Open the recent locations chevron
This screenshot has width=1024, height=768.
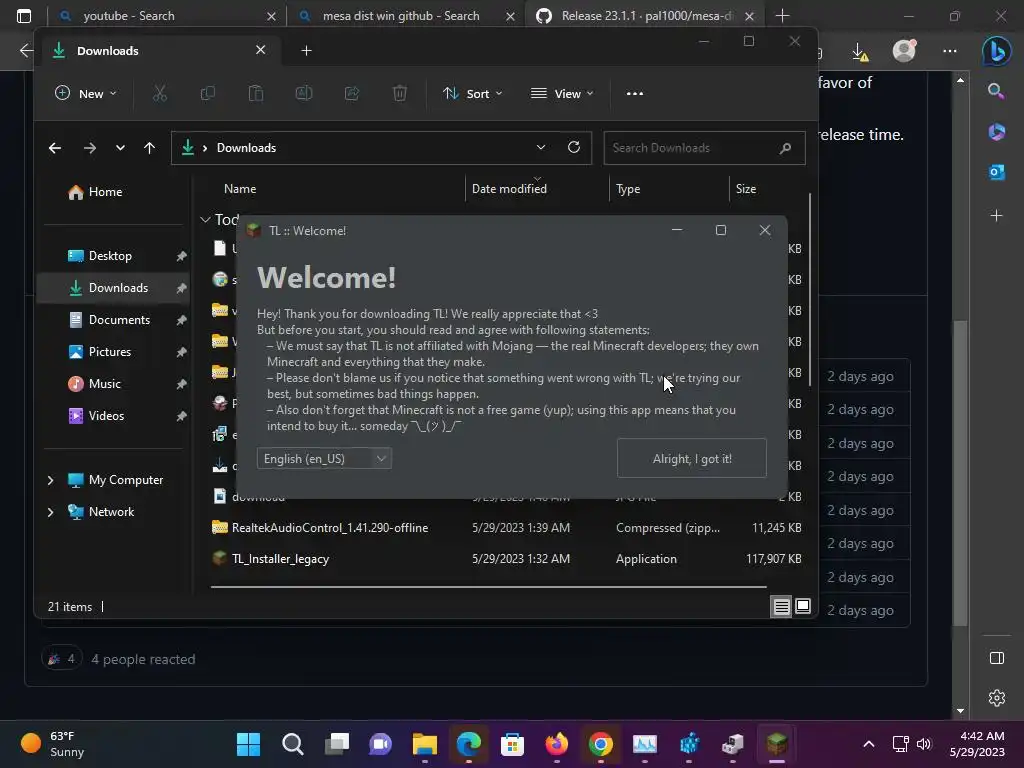pyautogui.click(x=120, y=148)
